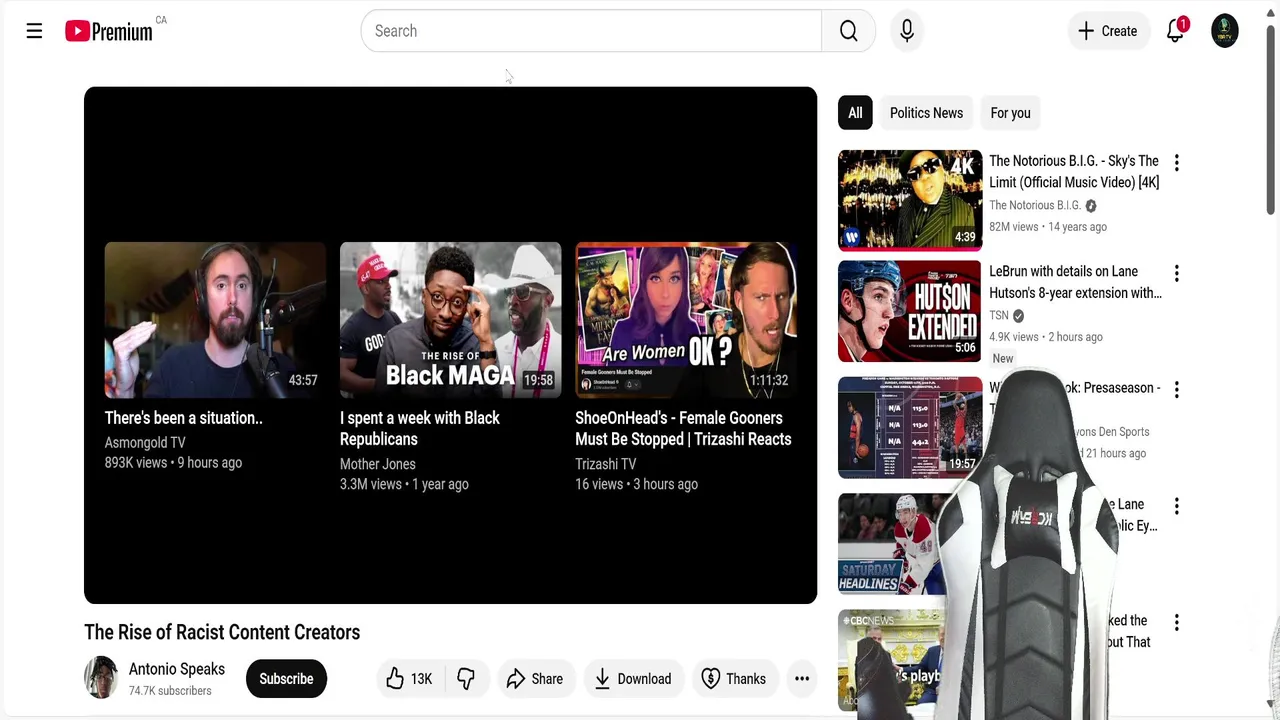Image resolution: width=1280 pixels, height=720 pixels.
Task: Click 'The Notorious B.I.G. - Sky's The Limit' title
Action: coord(1074,172)
